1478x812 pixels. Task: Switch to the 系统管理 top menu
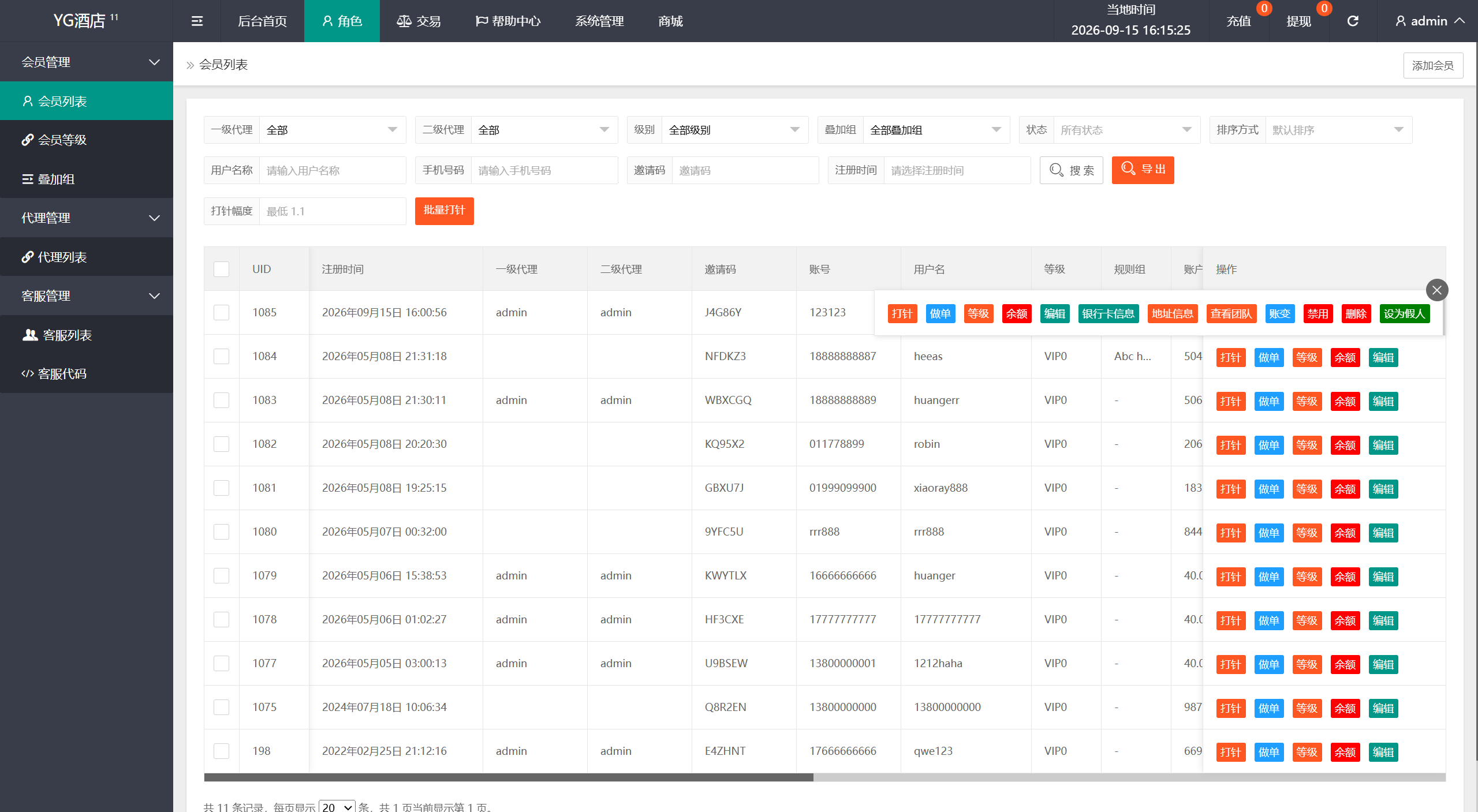(599, 21)
